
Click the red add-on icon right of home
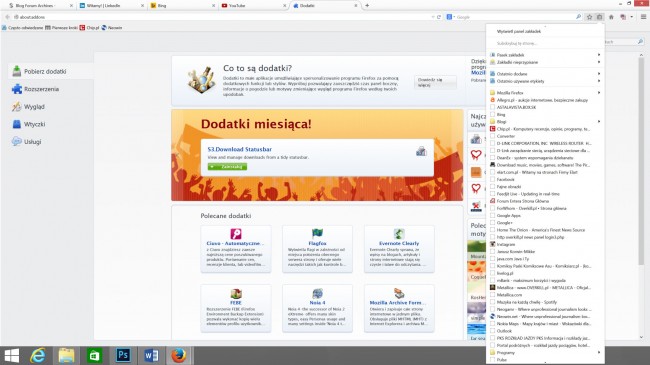[623, 17]
